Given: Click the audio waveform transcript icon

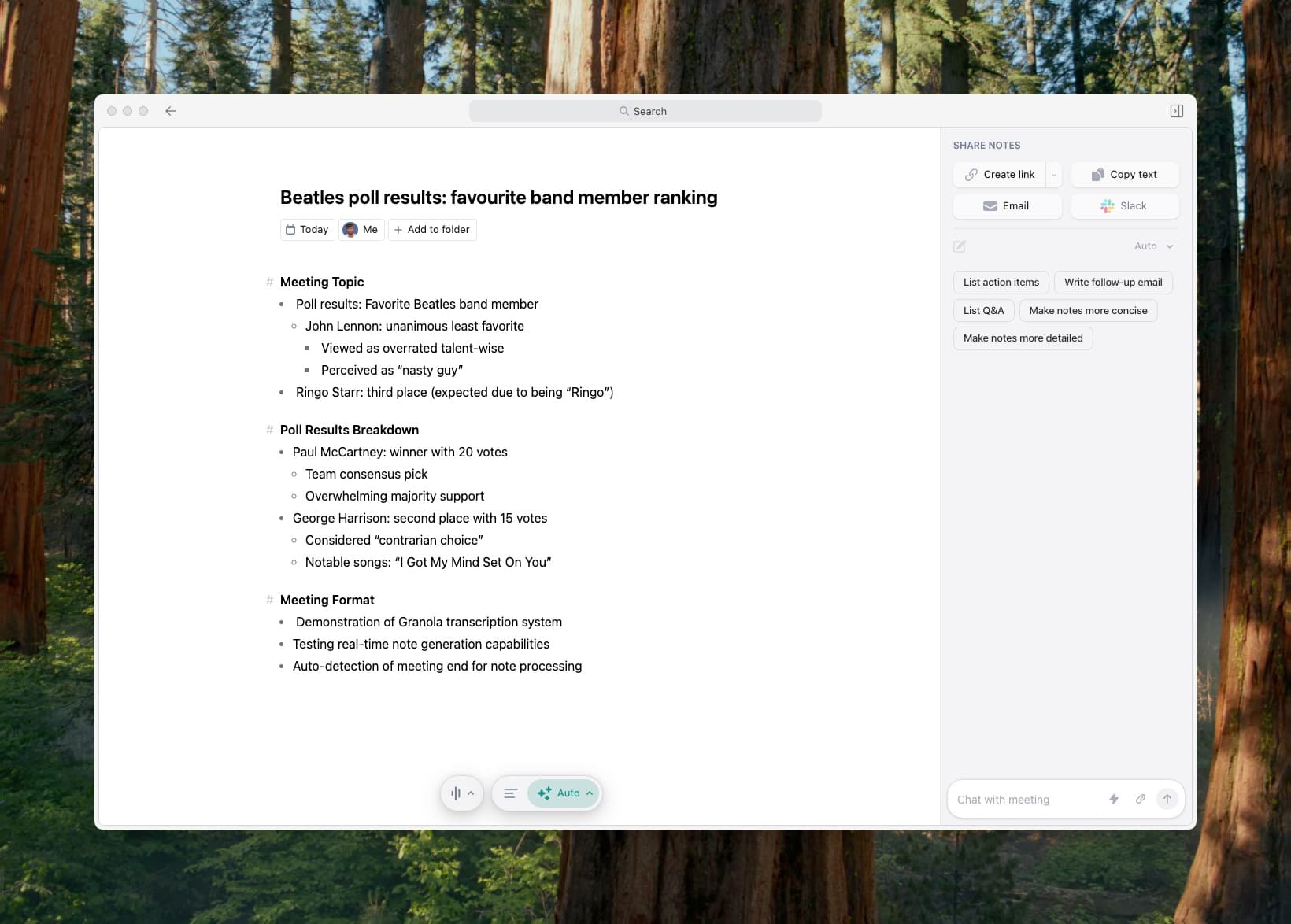Looking at the screenshot, I should point(455,793).
